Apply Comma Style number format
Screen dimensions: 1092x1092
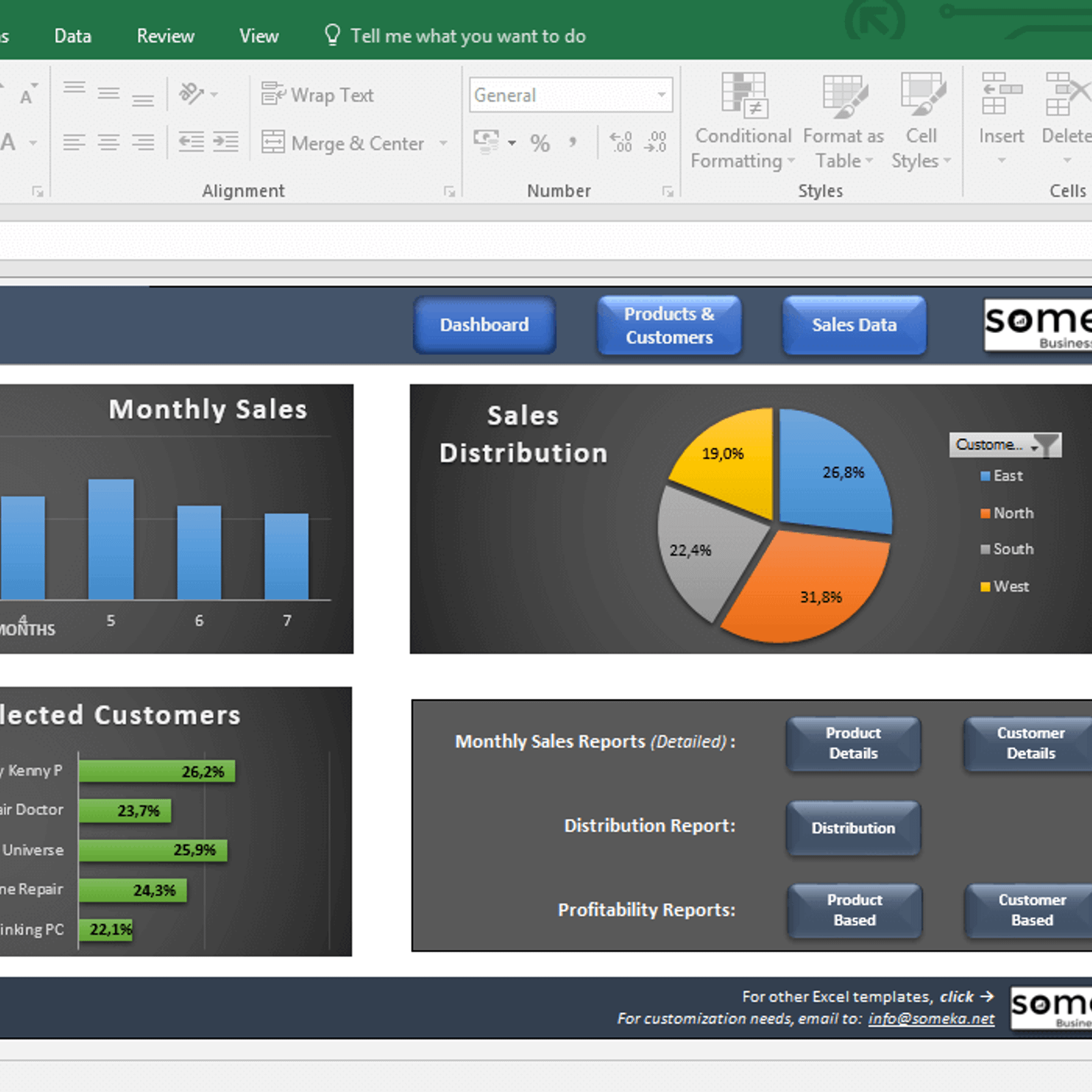573,143
